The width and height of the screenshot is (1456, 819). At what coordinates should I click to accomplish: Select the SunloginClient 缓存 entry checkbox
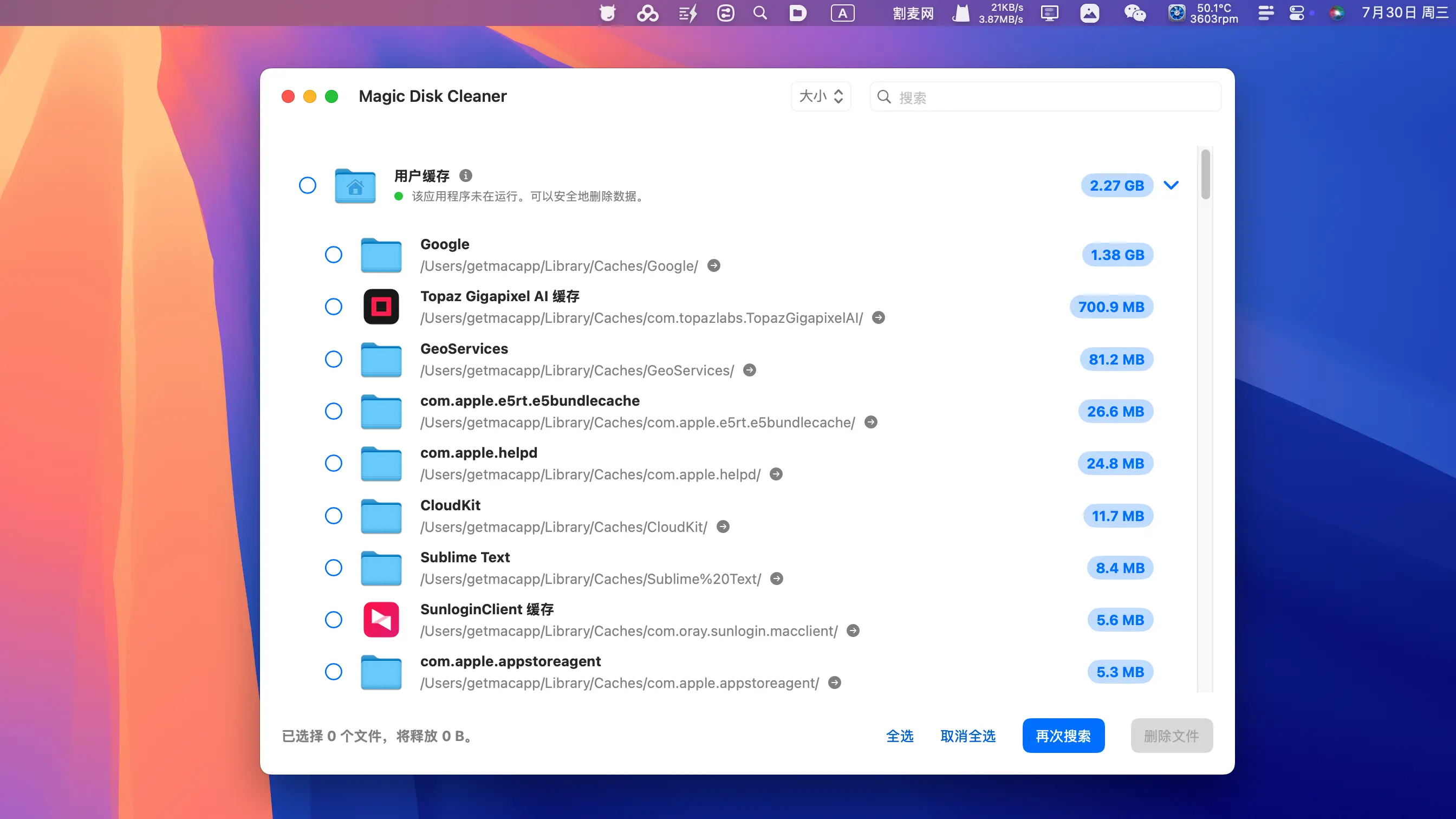[334, 620]
